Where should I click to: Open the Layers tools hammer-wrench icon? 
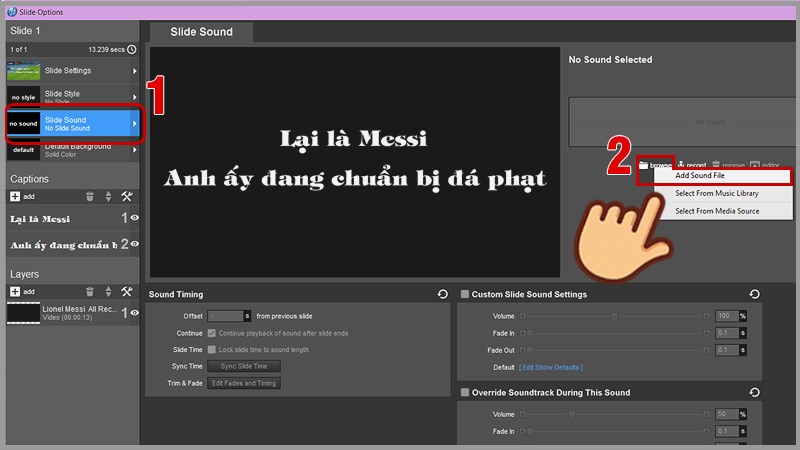tap(127, 291)
